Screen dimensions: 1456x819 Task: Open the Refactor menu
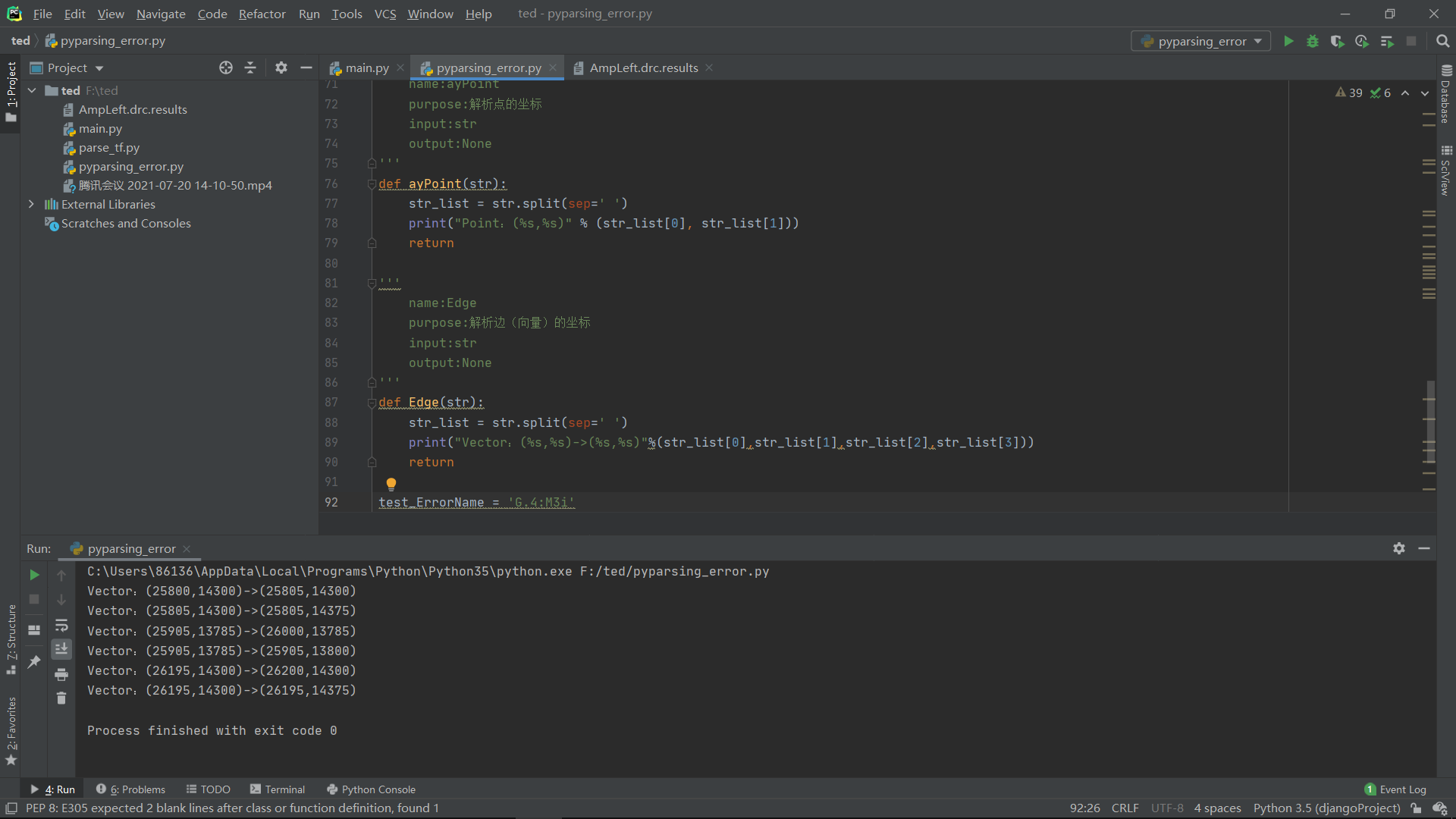pos(262,14)
